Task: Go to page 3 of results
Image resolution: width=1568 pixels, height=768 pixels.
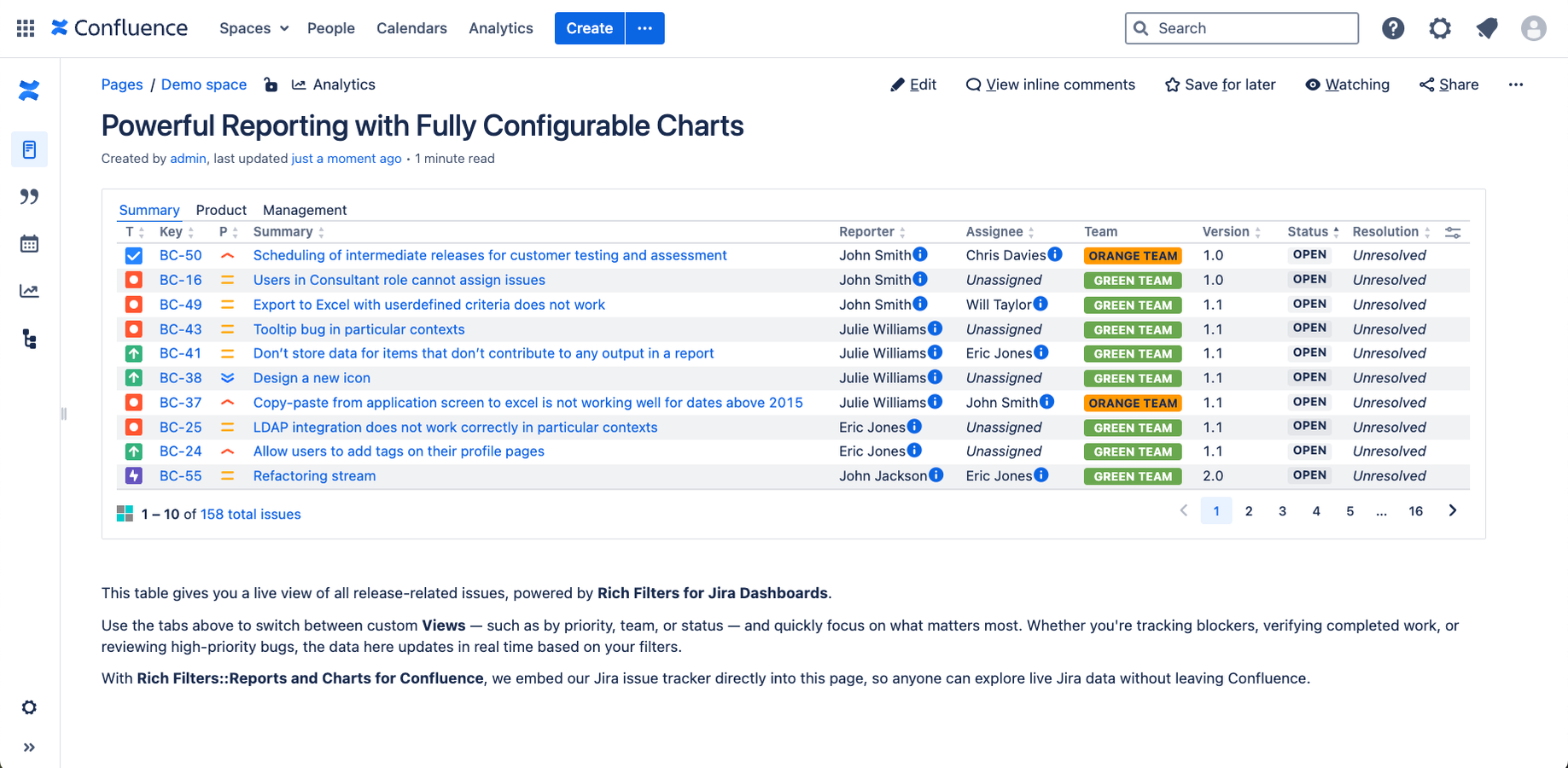Action: 1282,511
